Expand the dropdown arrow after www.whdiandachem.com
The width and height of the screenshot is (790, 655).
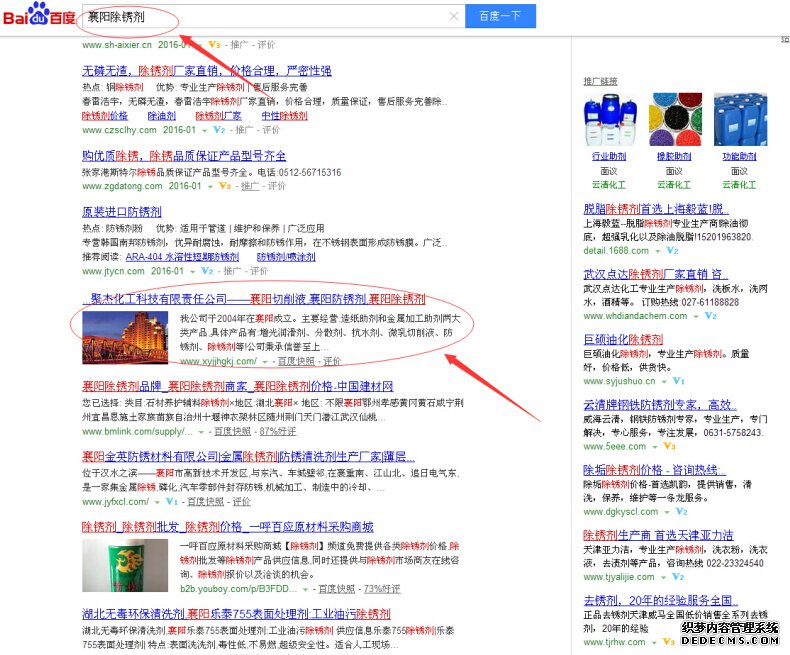pyautogui.click(x=696, y=316)
